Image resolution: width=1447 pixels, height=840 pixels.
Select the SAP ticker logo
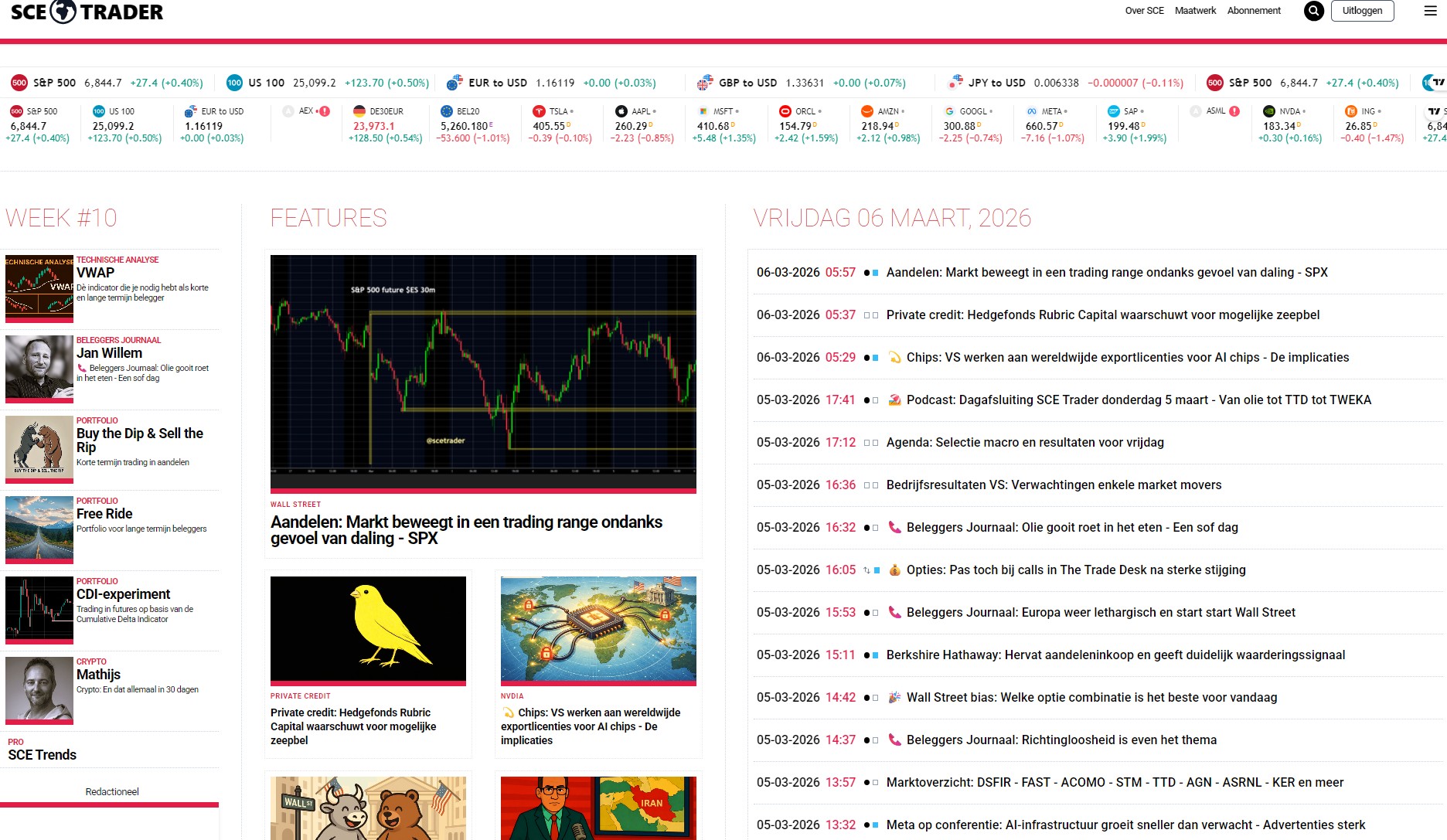point(1114,111)
